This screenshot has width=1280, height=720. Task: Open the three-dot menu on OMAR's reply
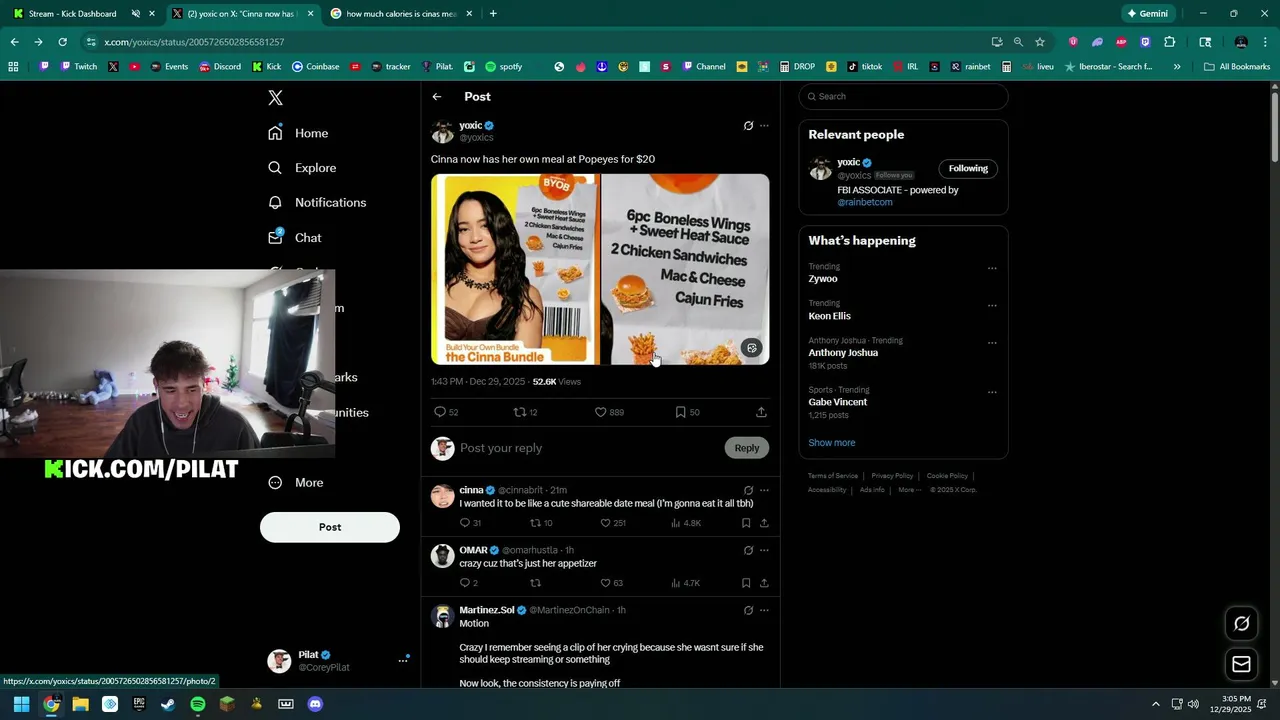tap(764, 551)
